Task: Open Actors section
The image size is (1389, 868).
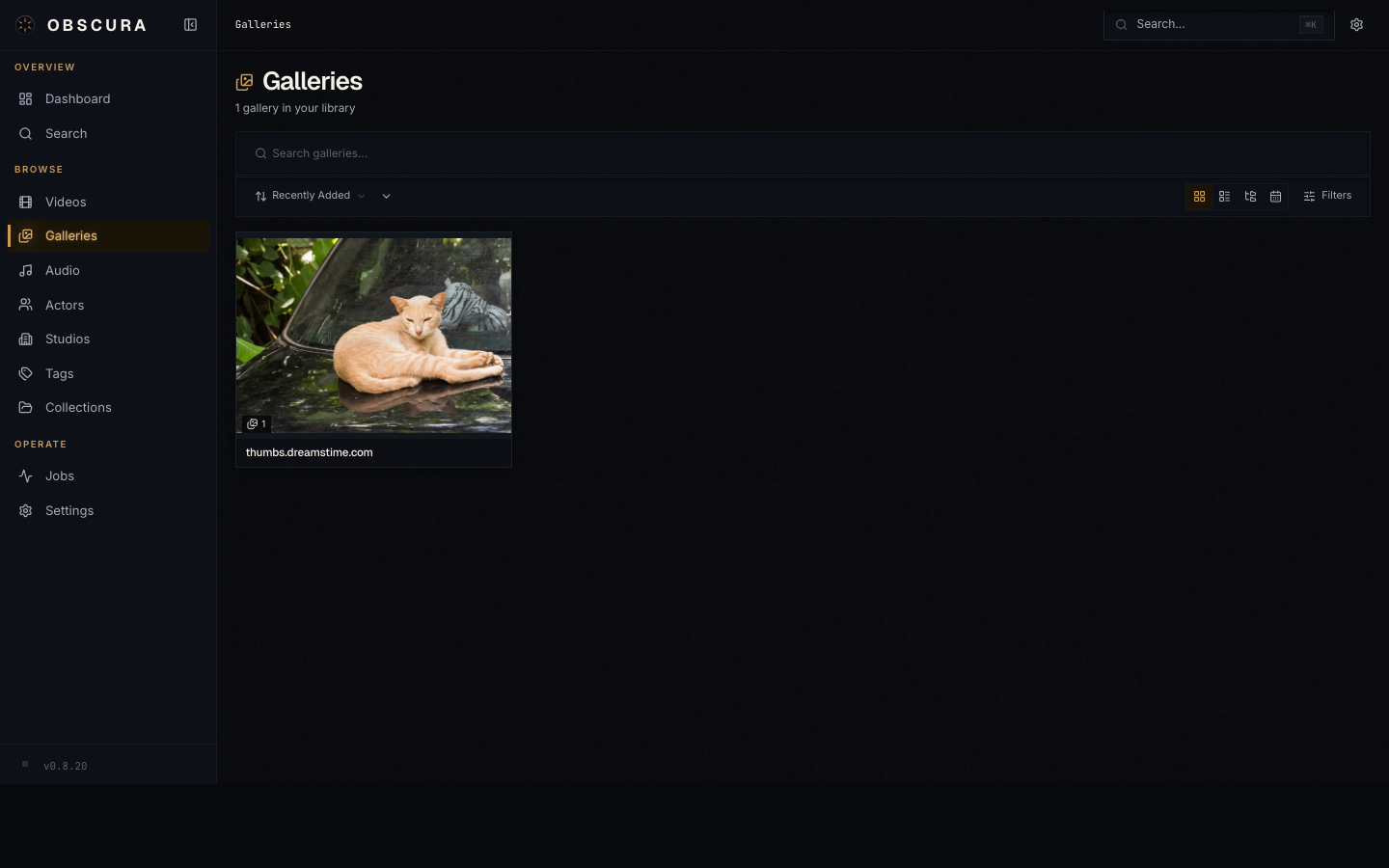Action: [x=108, y=306]
